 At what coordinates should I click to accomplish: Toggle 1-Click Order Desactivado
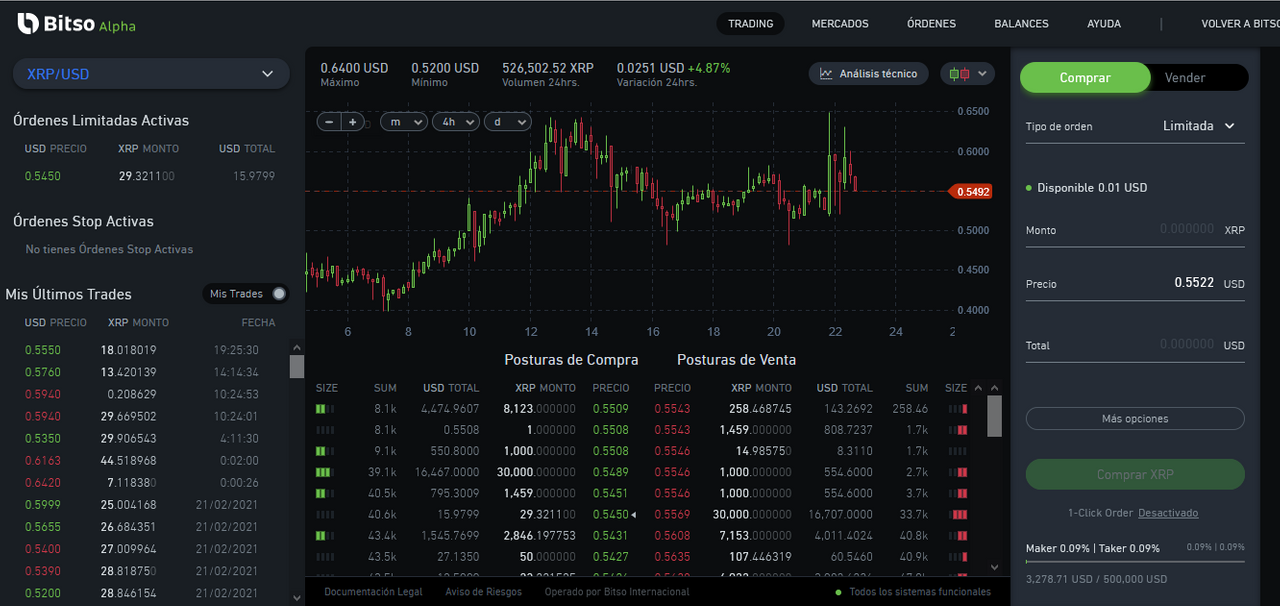[1168, 513]
